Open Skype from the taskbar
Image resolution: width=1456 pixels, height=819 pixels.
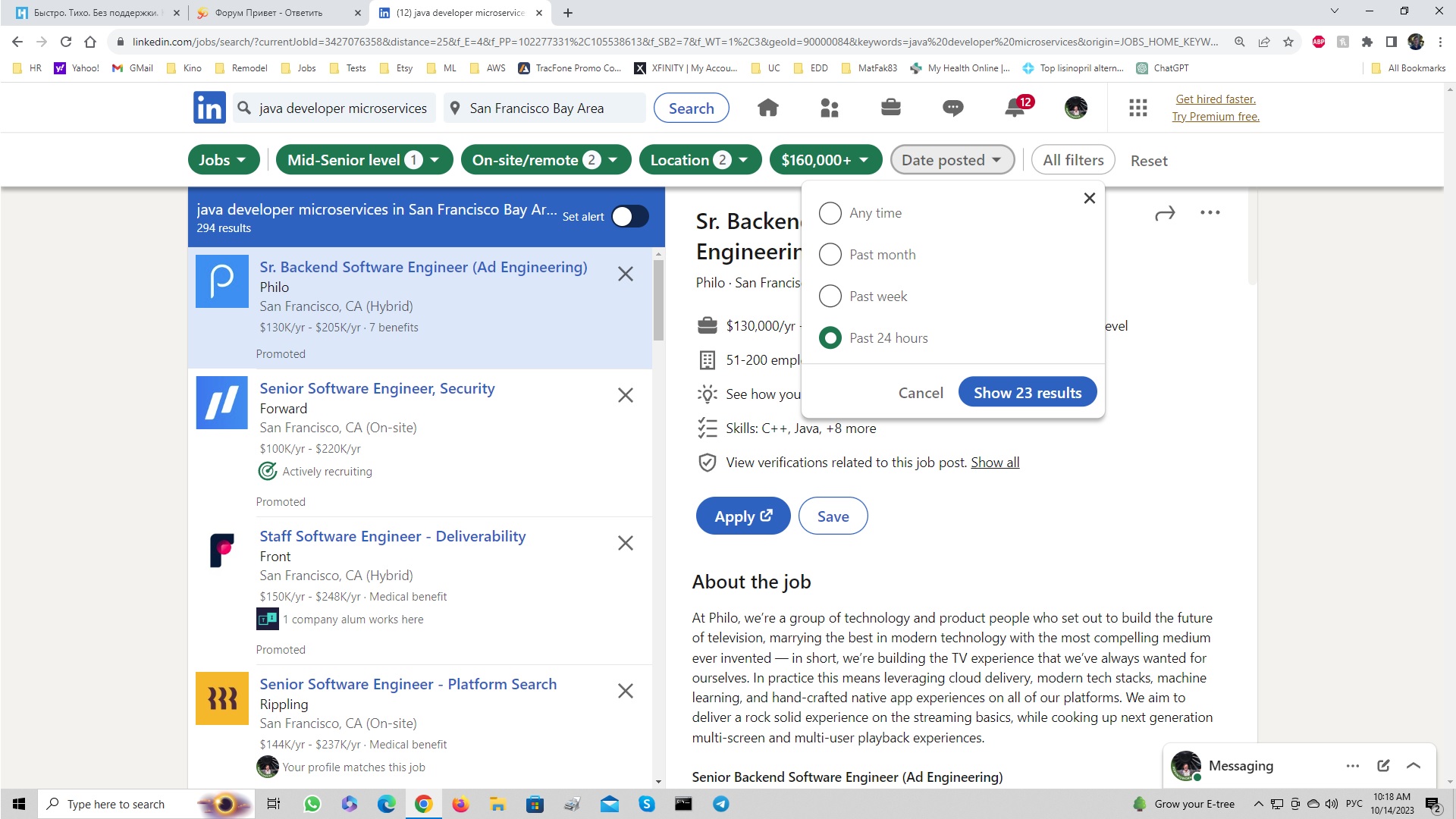pos(647,804)
